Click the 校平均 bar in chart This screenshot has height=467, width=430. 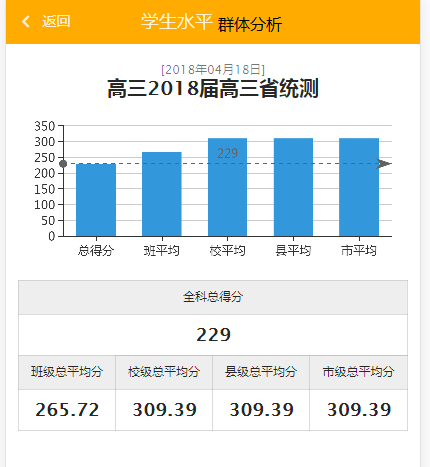point(227,187)
